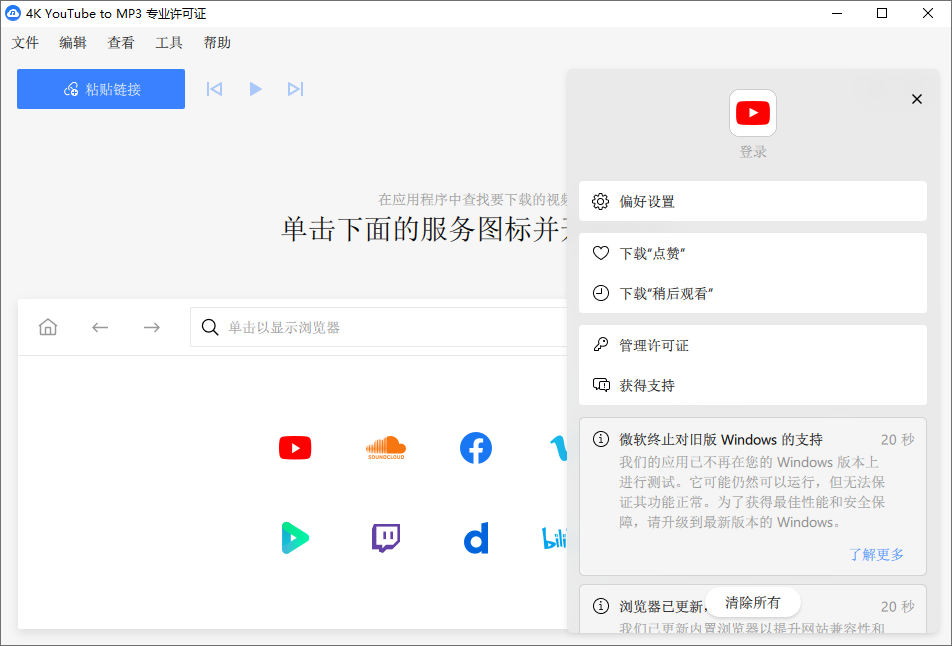
Task: Open the Facebook service icon
Action: click(475, 448)
